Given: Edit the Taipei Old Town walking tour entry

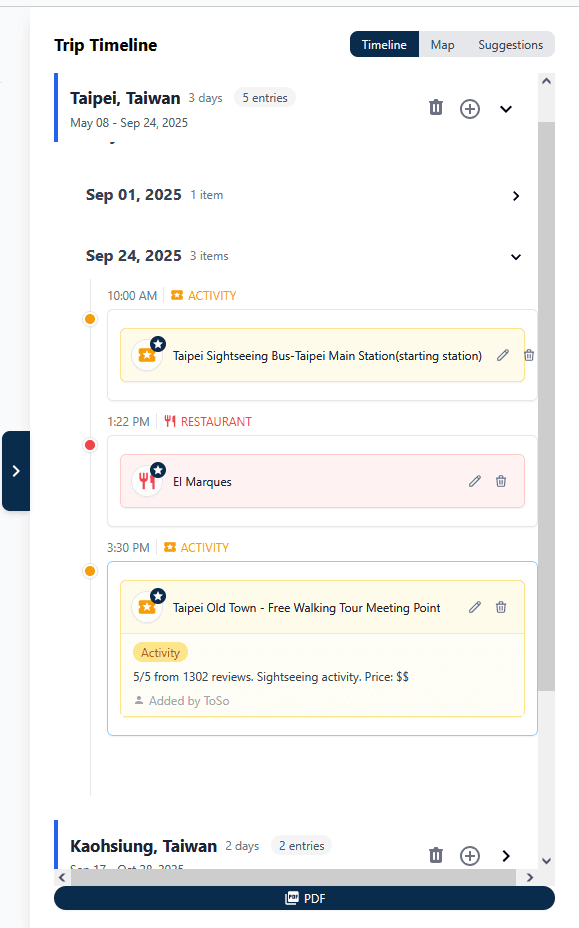Looking at the screenshot, I should (475, 607).
